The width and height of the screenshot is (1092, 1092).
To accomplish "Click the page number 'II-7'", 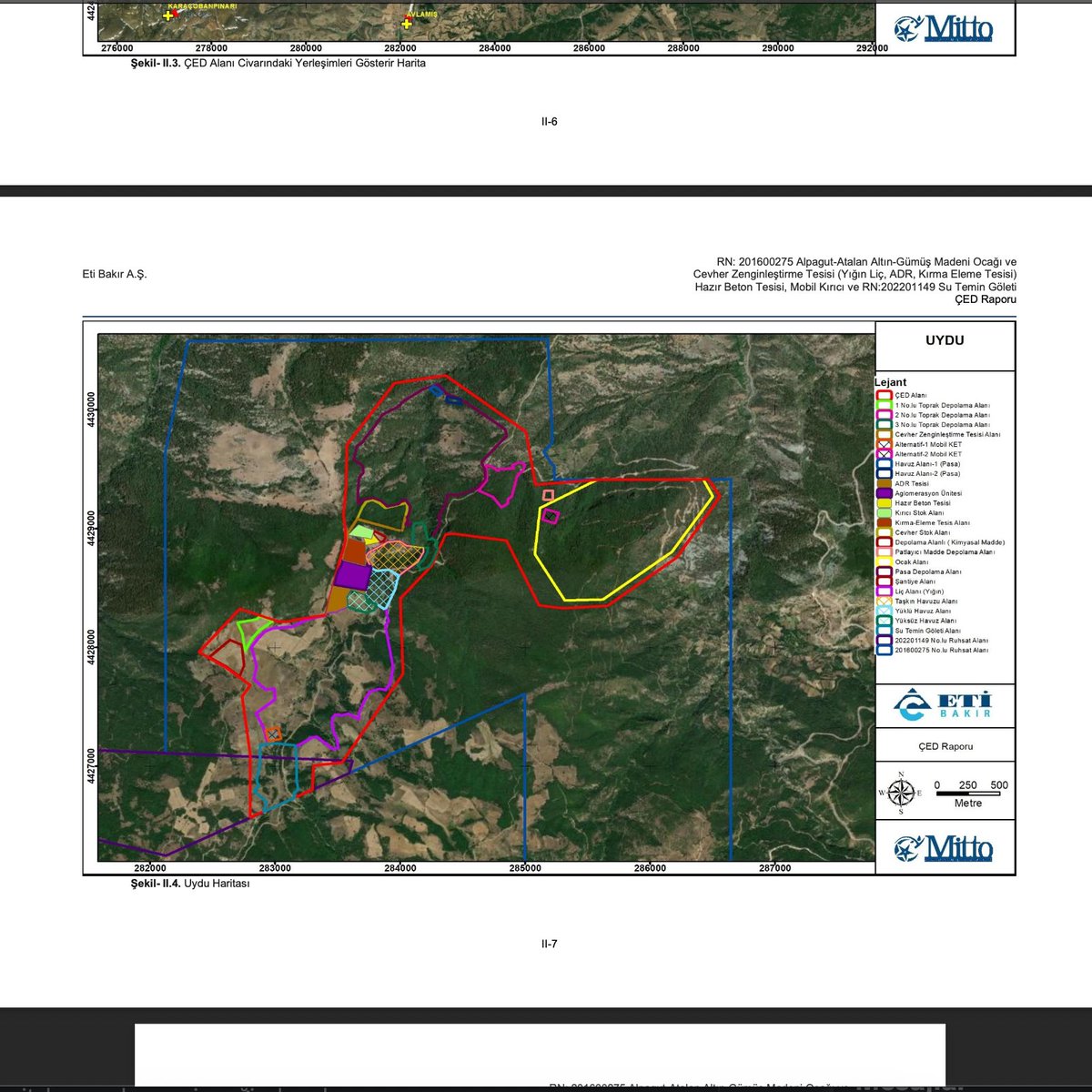I will point(549,944).
